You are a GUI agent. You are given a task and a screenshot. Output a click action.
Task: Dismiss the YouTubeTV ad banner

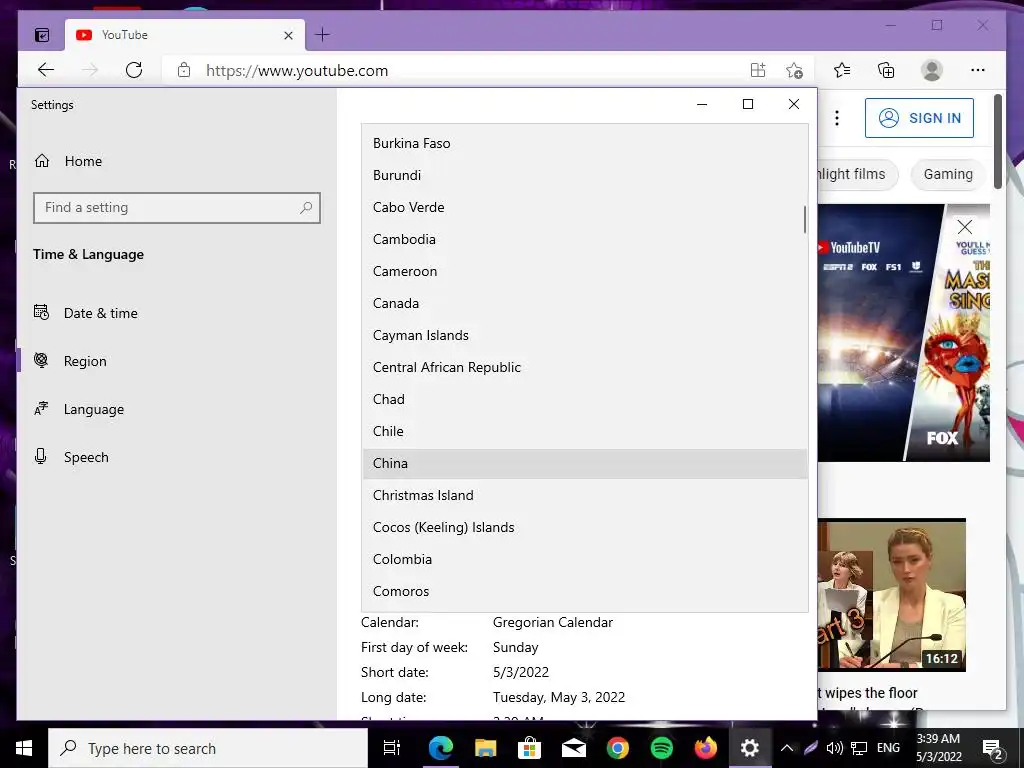click(x=965, y=227)
